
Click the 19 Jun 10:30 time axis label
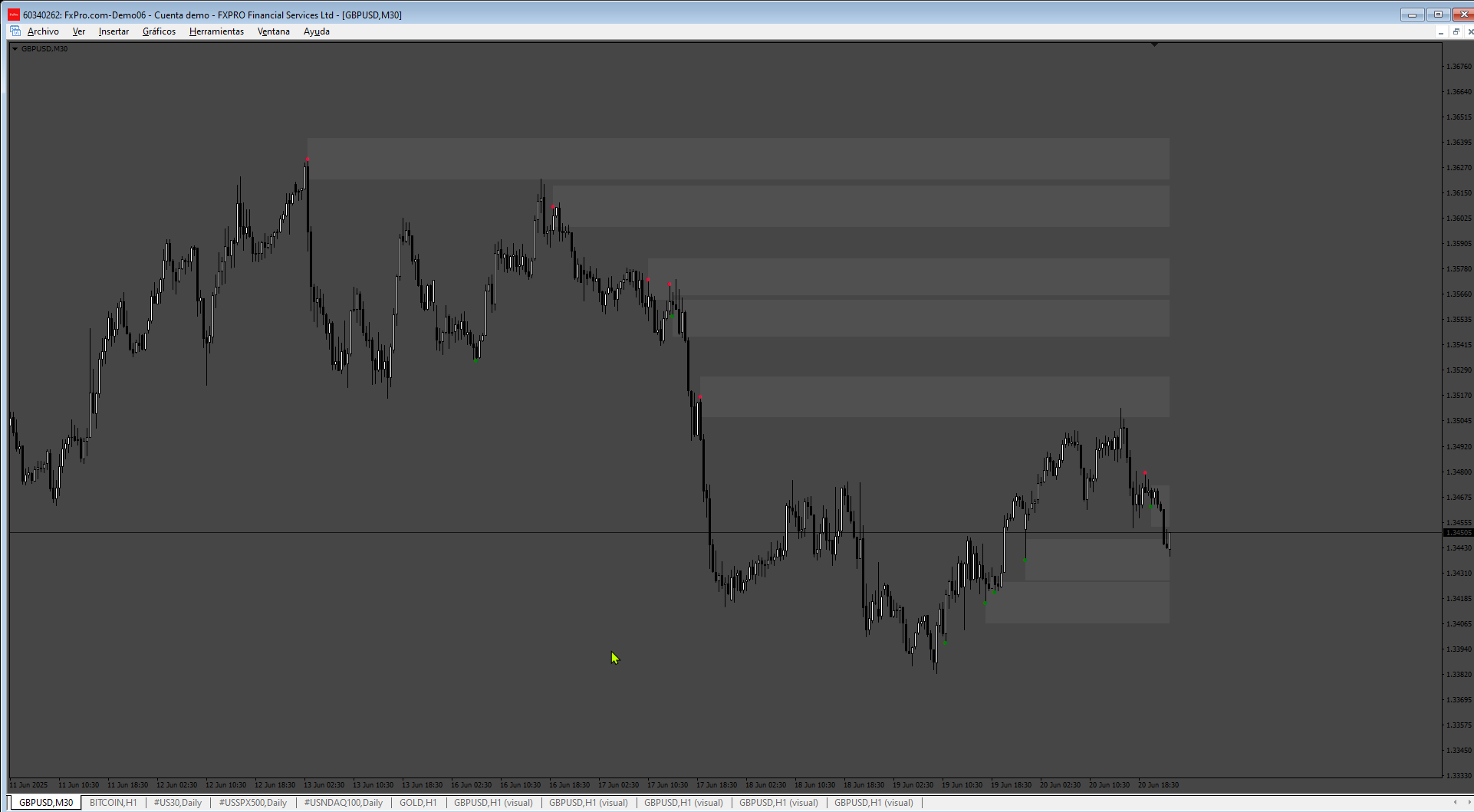[x=962, y=785]
